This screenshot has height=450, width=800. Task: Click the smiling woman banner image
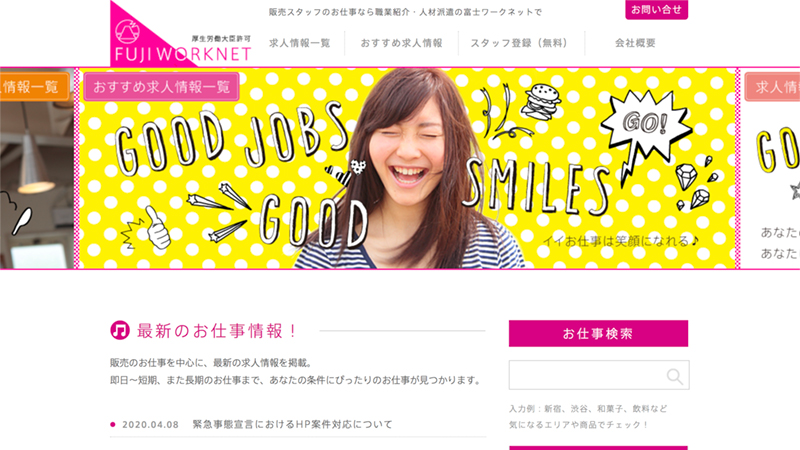(407, 168)
